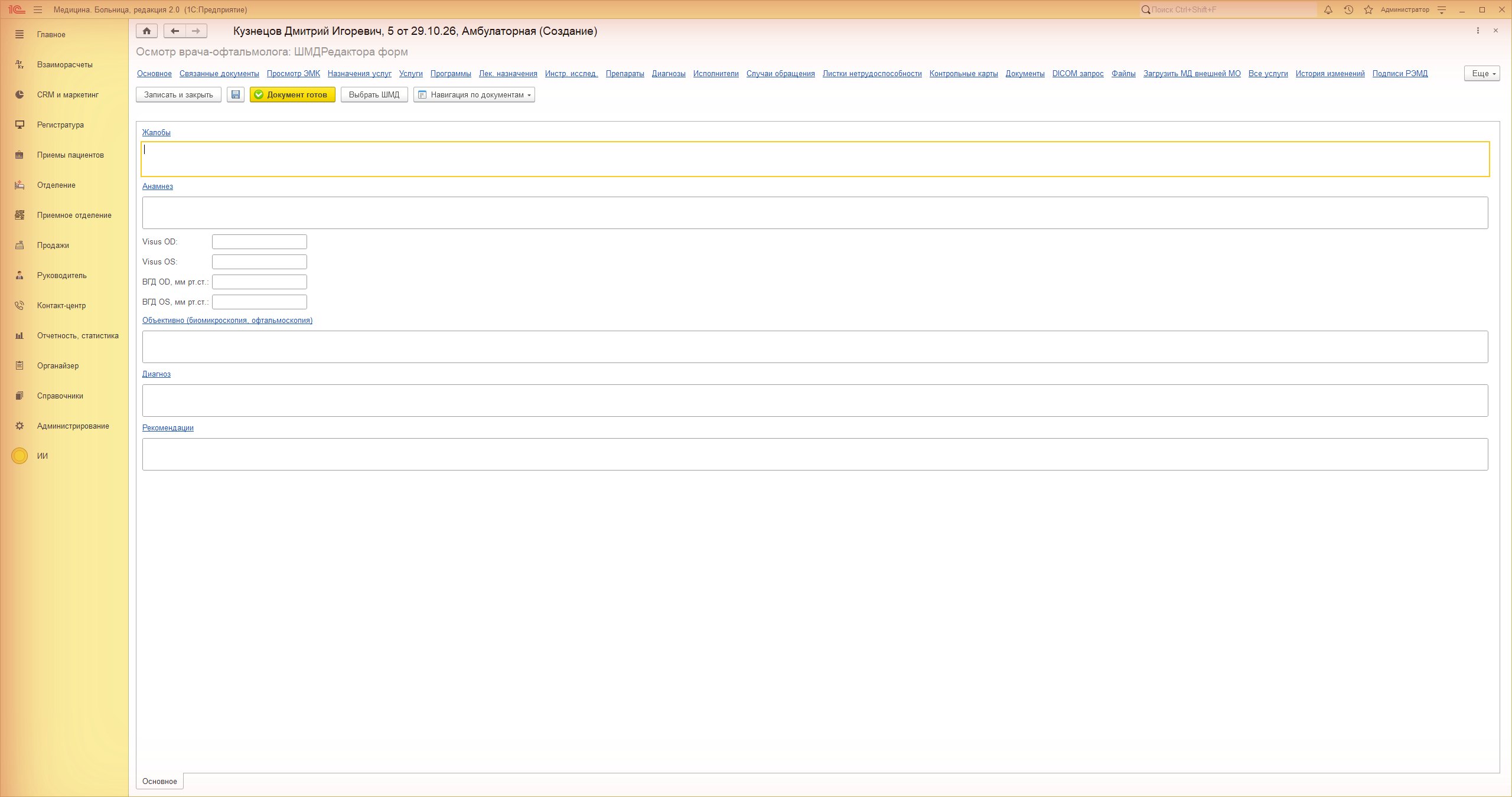
Task: Open the Жалобы section link
Action: 157,132
